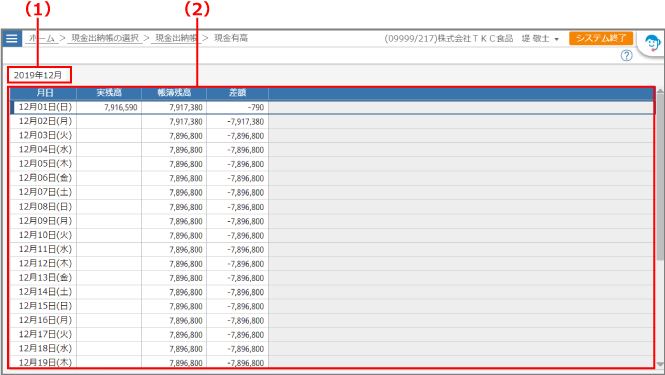This screenshot has height=375, width=665.
Task: Click the 7,916,590 actual balance cell
Action: click(x=109, y=107)
